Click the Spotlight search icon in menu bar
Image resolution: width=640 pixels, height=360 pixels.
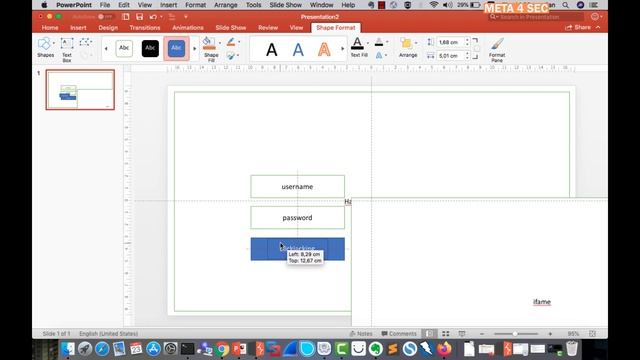click(x=565, y=5)
